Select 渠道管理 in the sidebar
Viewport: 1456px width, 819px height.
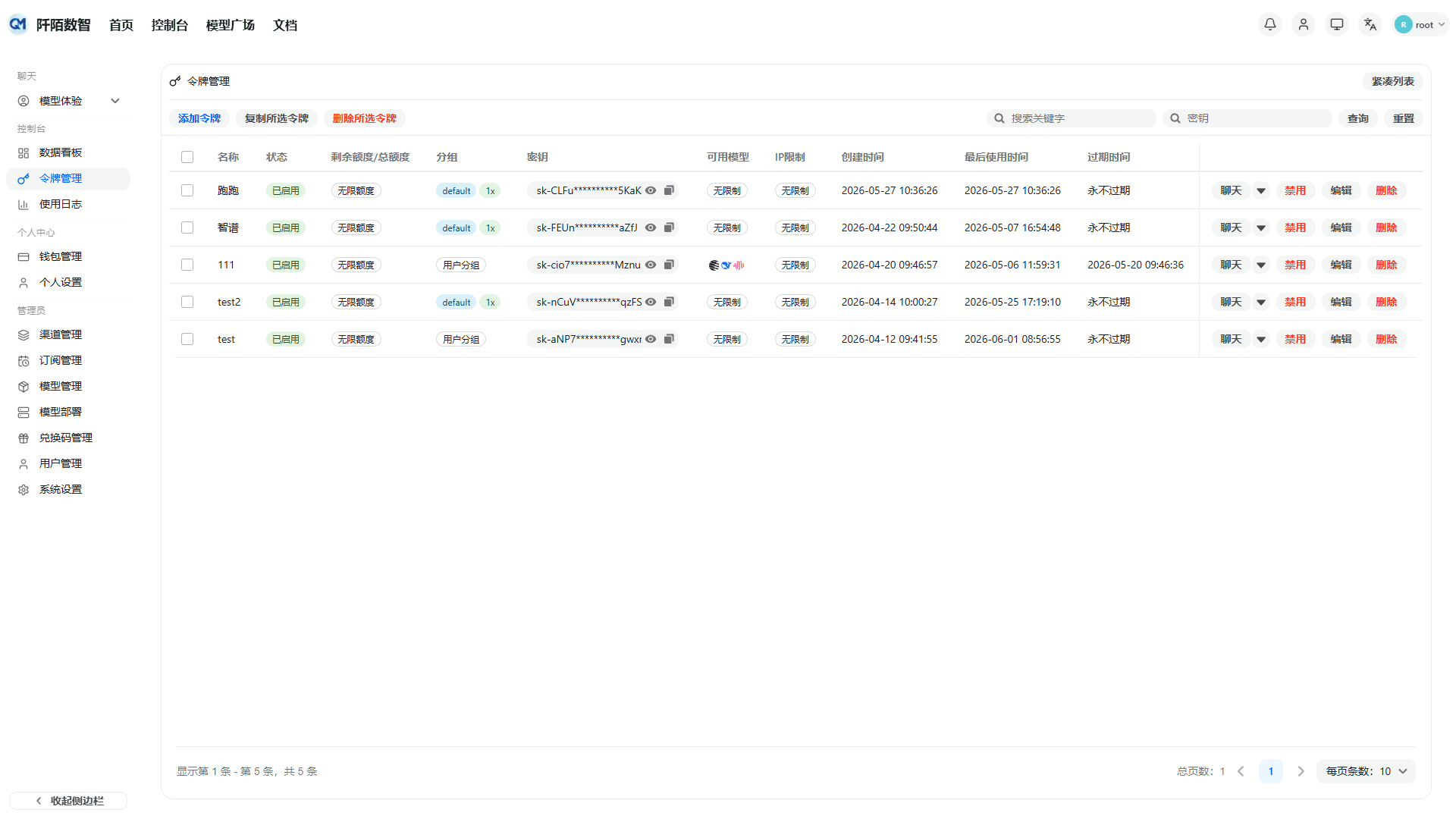tap(68, 334)
